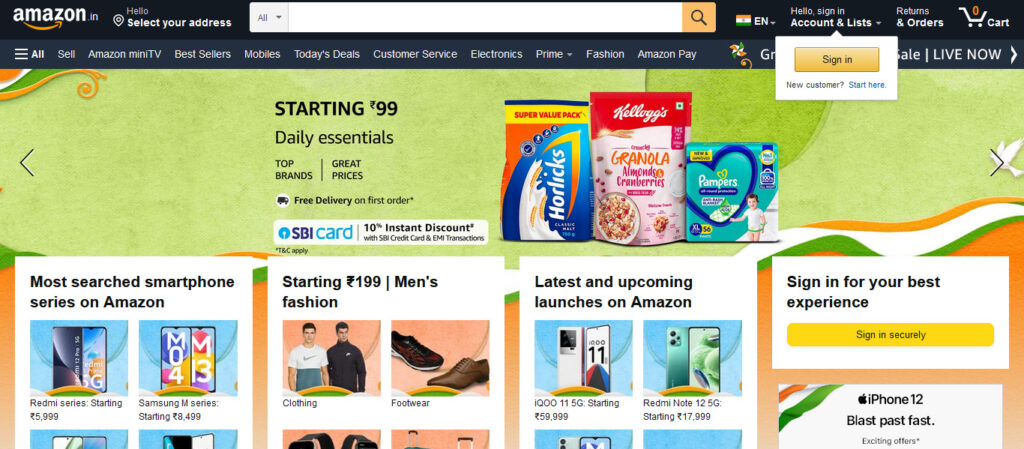Image resolution: width=1024 pixels, height=449 pixels.
Task: Go to Today's Deals
Action: (327, 54)
